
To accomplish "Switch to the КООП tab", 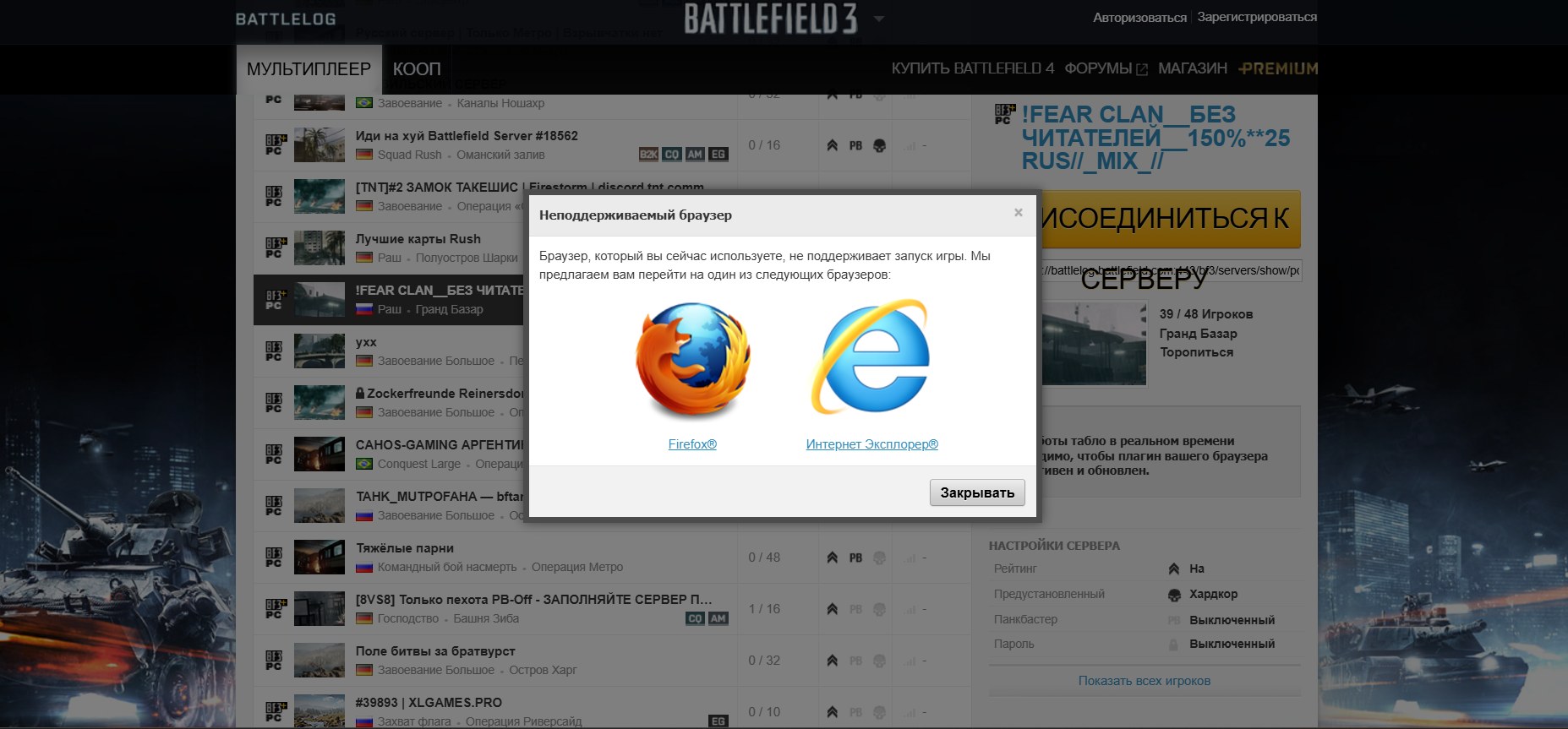I will pyautogui.click(x=417, y=69).
